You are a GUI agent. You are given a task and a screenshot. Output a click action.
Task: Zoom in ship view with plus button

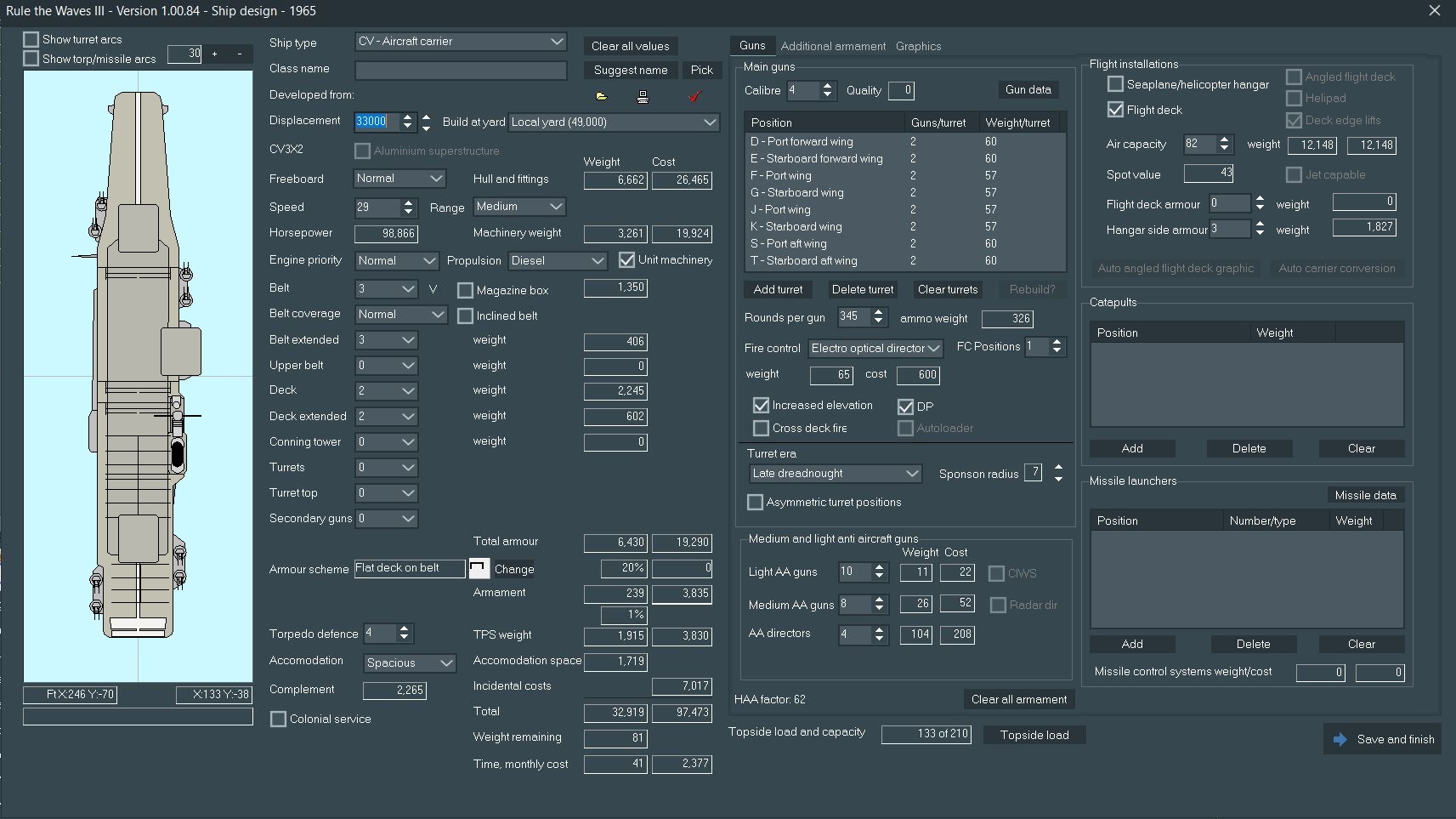pyautogui.click(x=214, y=54)
